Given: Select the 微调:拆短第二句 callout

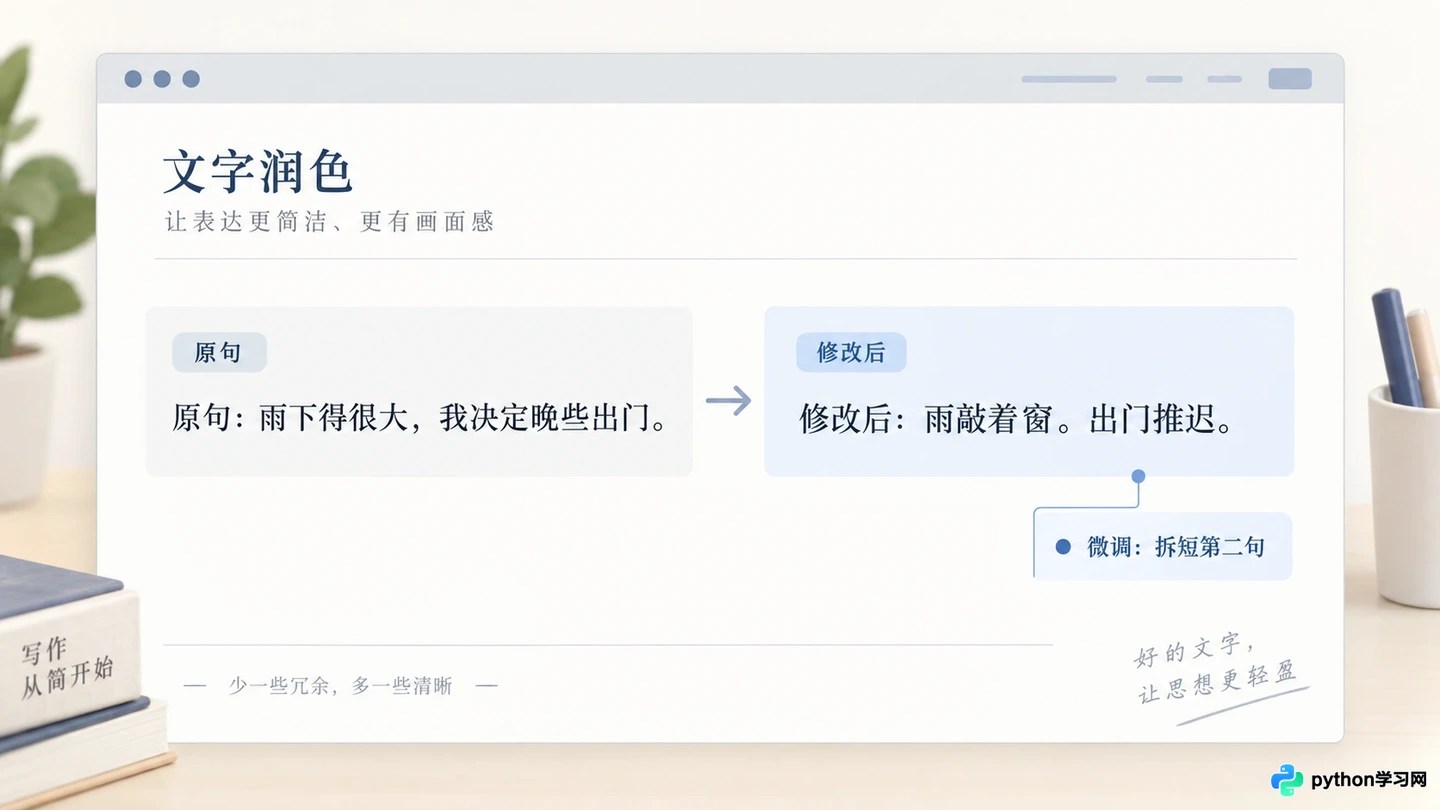Looking at the screenshot, I should point(1162,546).
